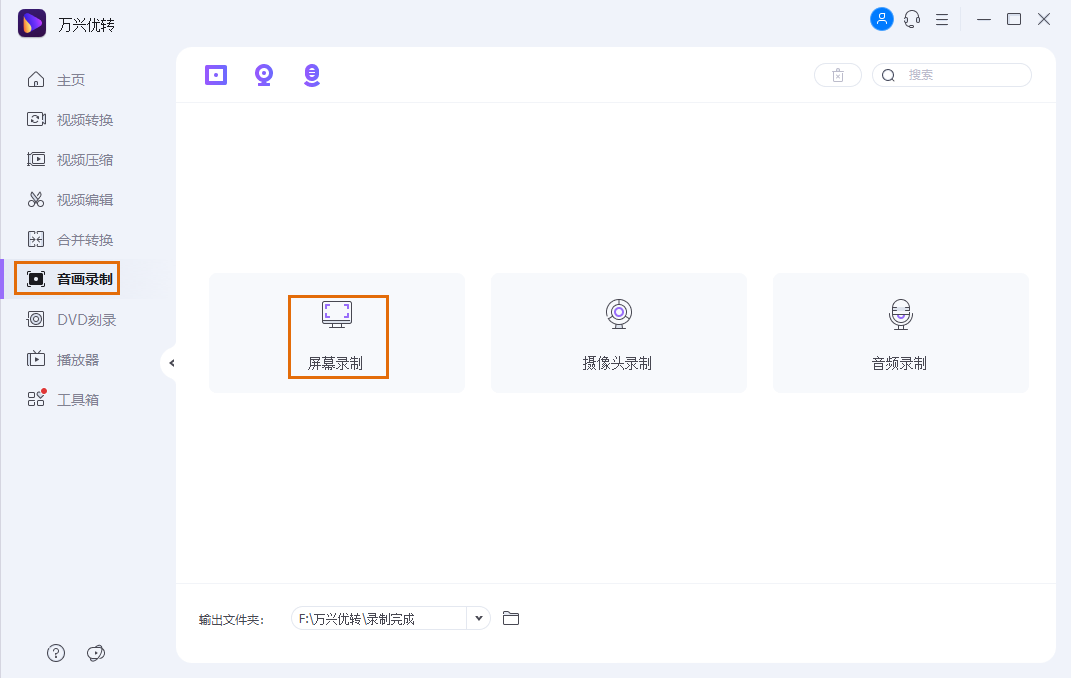Open customer support via headset icon
The height and width of the screenshot is (678, 1071).
911,18
